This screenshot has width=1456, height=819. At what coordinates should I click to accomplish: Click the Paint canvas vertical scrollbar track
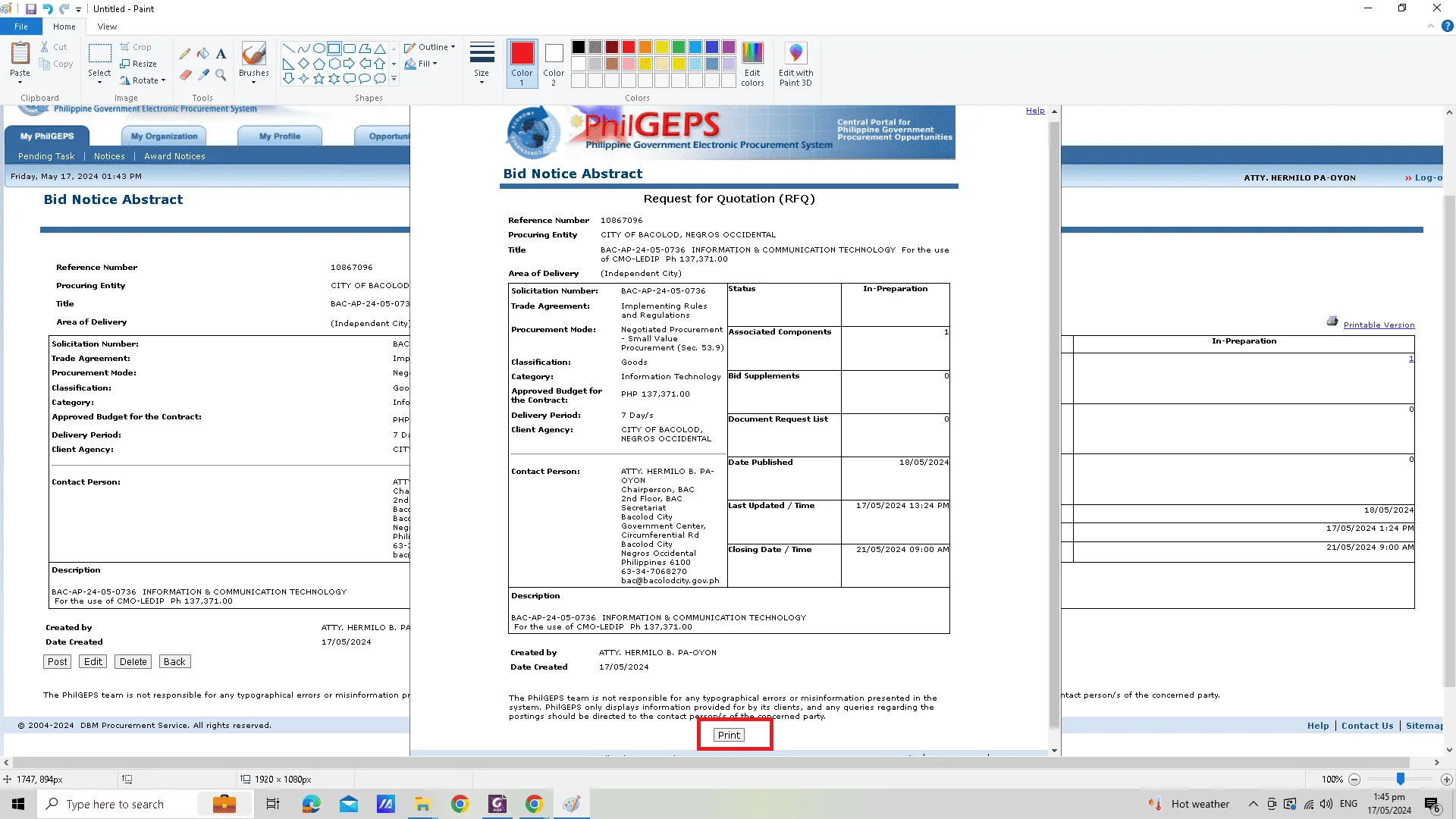point(1449,432)
